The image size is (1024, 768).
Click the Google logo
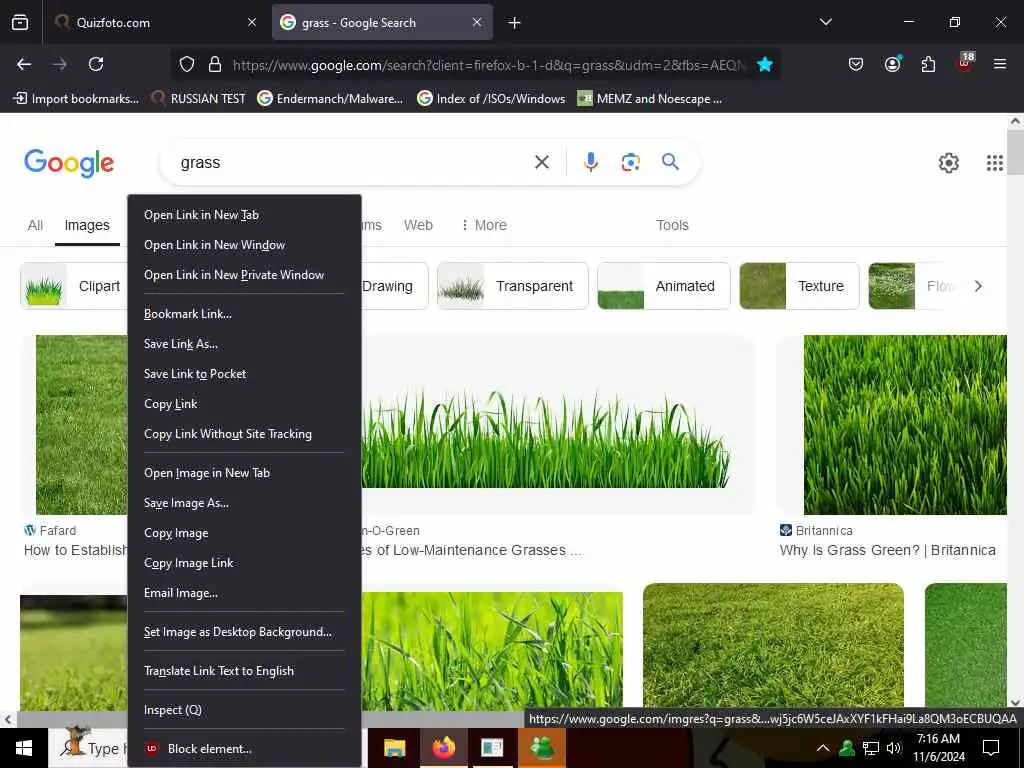tap(69, 163)
